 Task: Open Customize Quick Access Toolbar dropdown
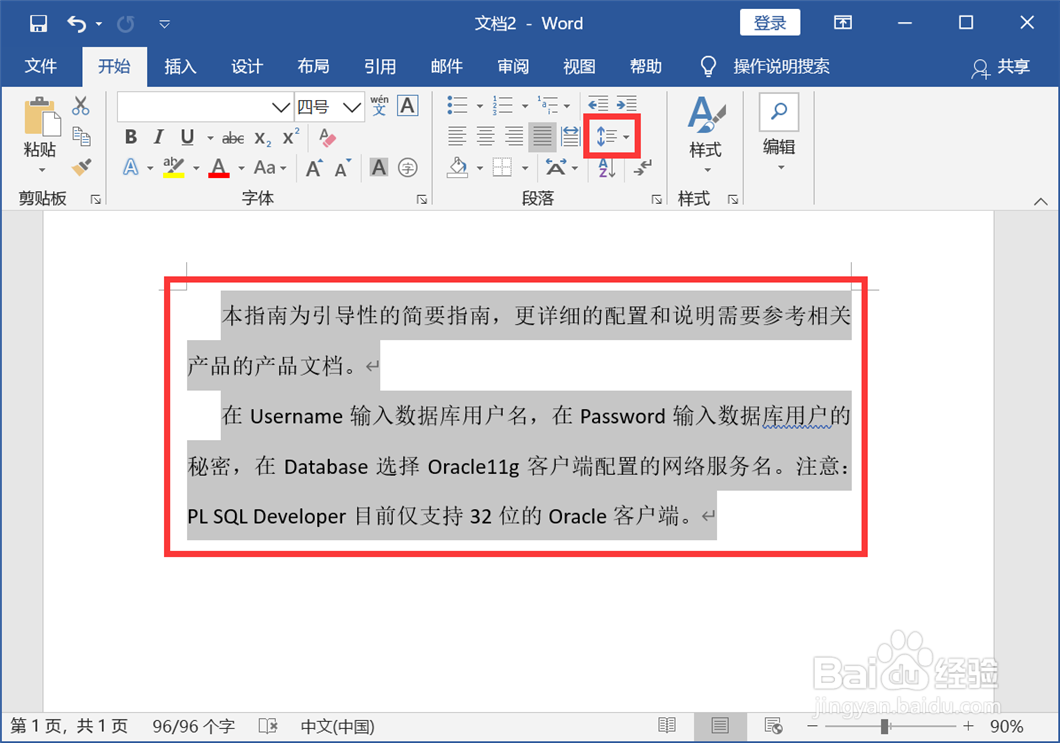[x=164, y=24]
